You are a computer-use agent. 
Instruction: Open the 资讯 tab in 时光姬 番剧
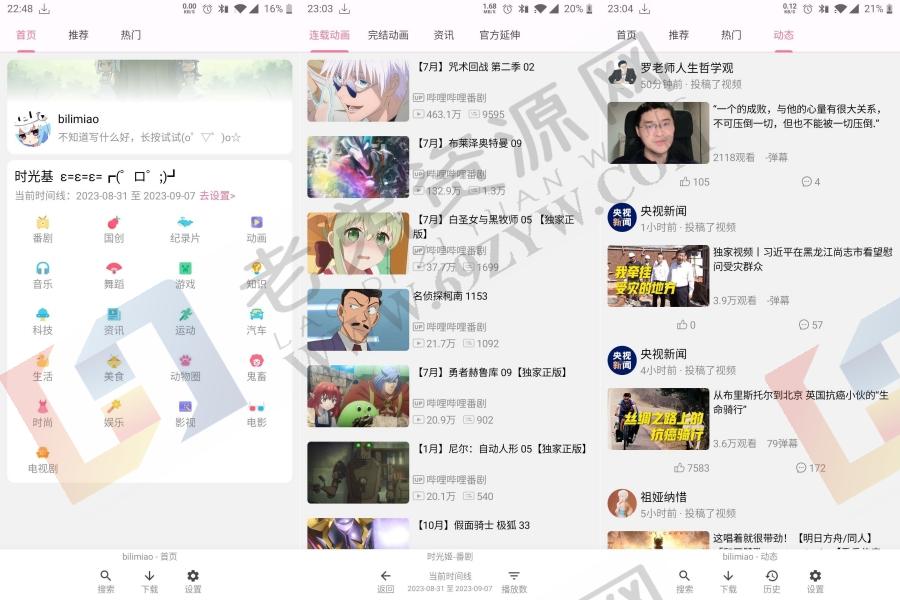coord(444,35)
